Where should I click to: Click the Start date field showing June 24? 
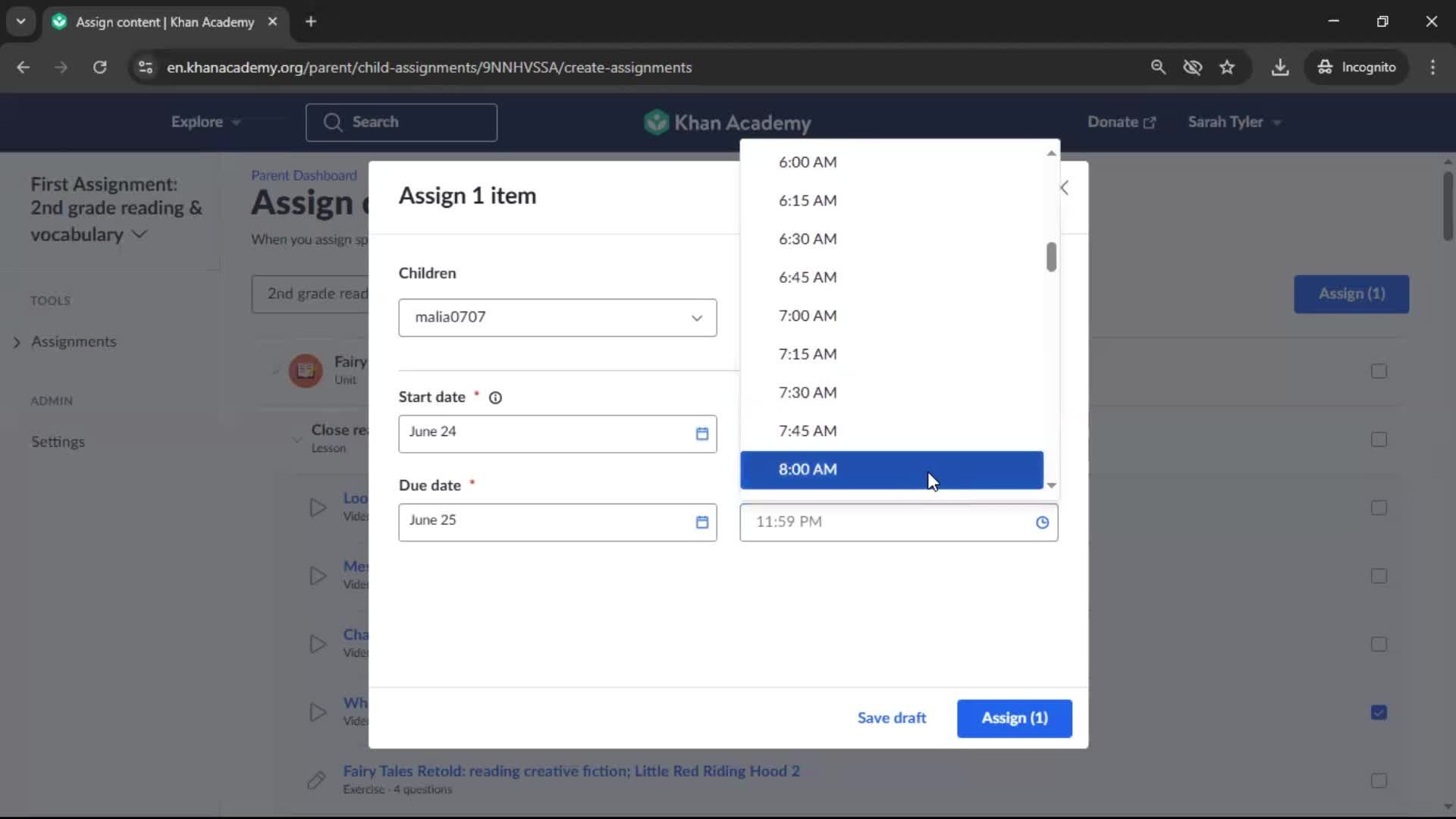(x=557, y=434)
